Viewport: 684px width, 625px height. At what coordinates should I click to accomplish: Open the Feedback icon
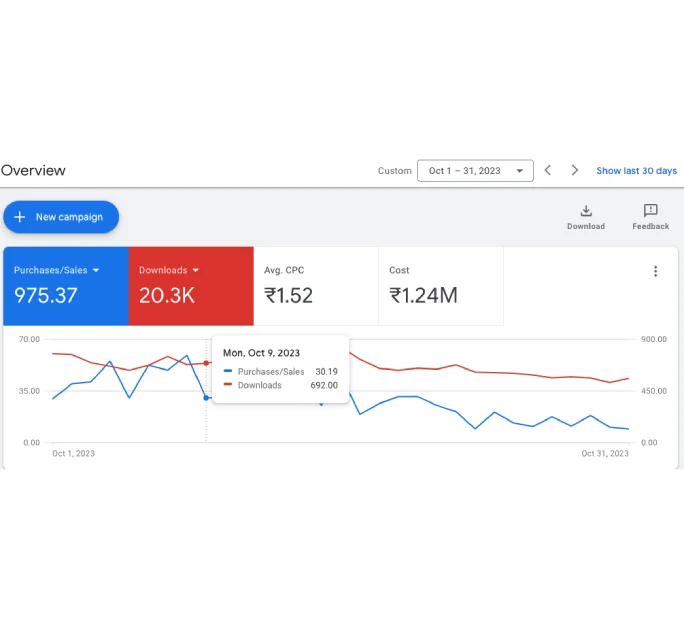650,211
